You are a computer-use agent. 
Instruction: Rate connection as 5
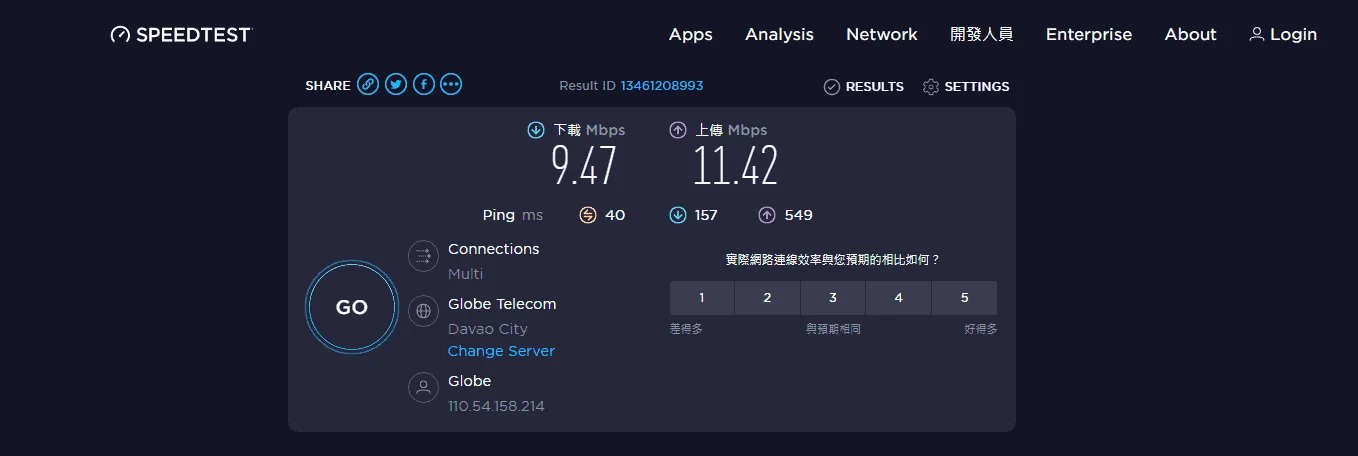point(964,298)
